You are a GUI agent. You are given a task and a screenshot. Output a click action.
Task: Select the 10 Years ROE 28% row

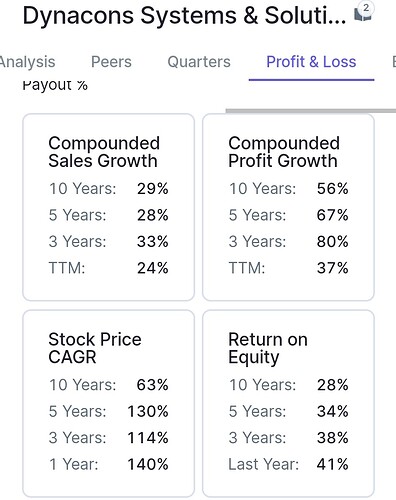click(x=289, y=385)
